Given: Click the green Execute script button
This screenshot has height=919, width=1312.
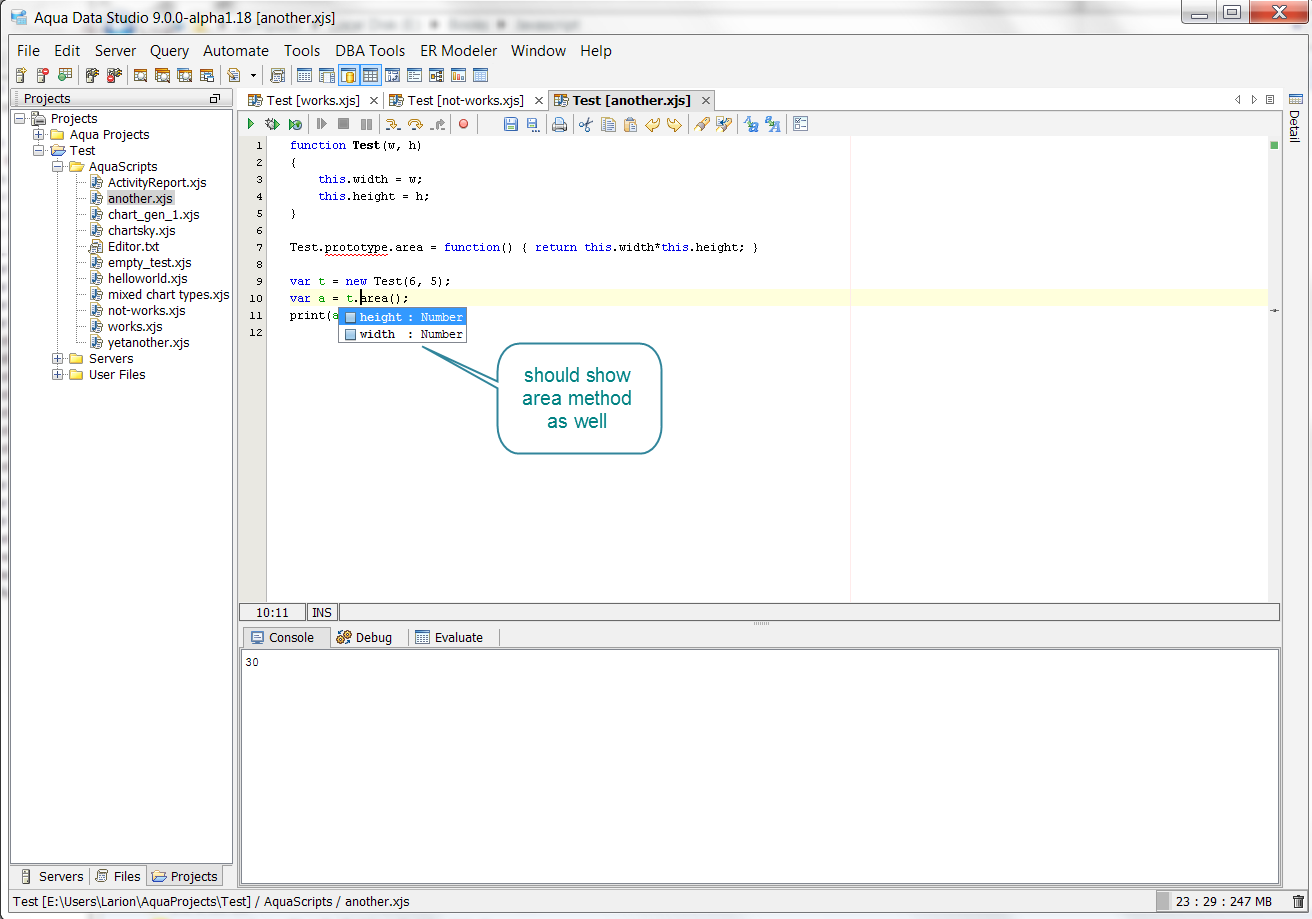Looking at the screenshot, I should pos(251,124).
